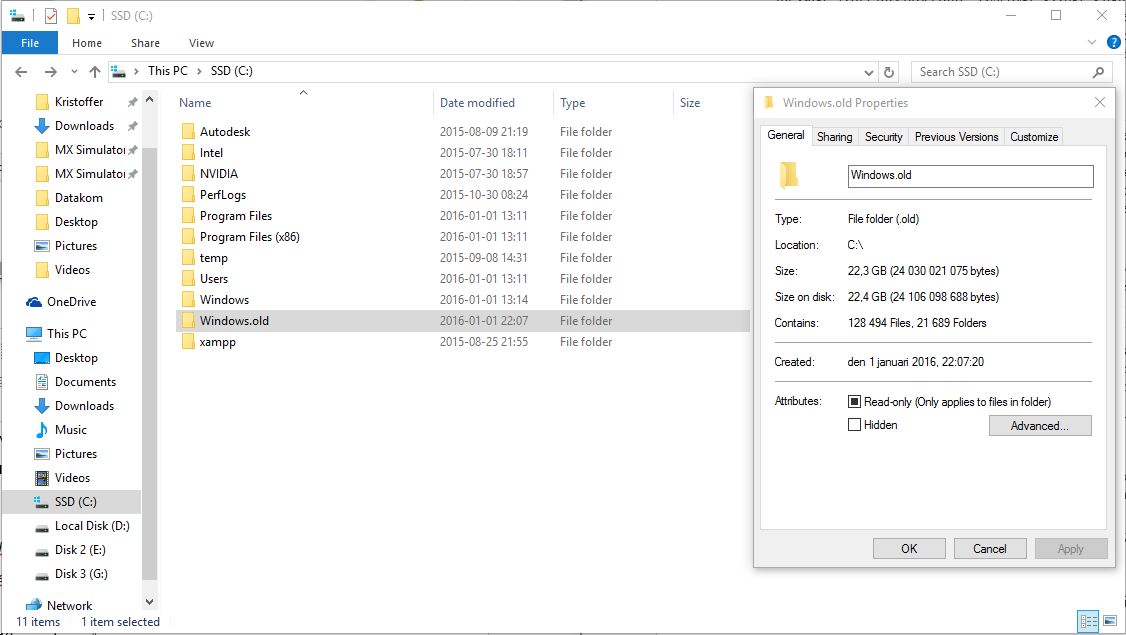Switch to Details view layout icon
The height and width of the screenshot is (635, 1126).
1089,621
